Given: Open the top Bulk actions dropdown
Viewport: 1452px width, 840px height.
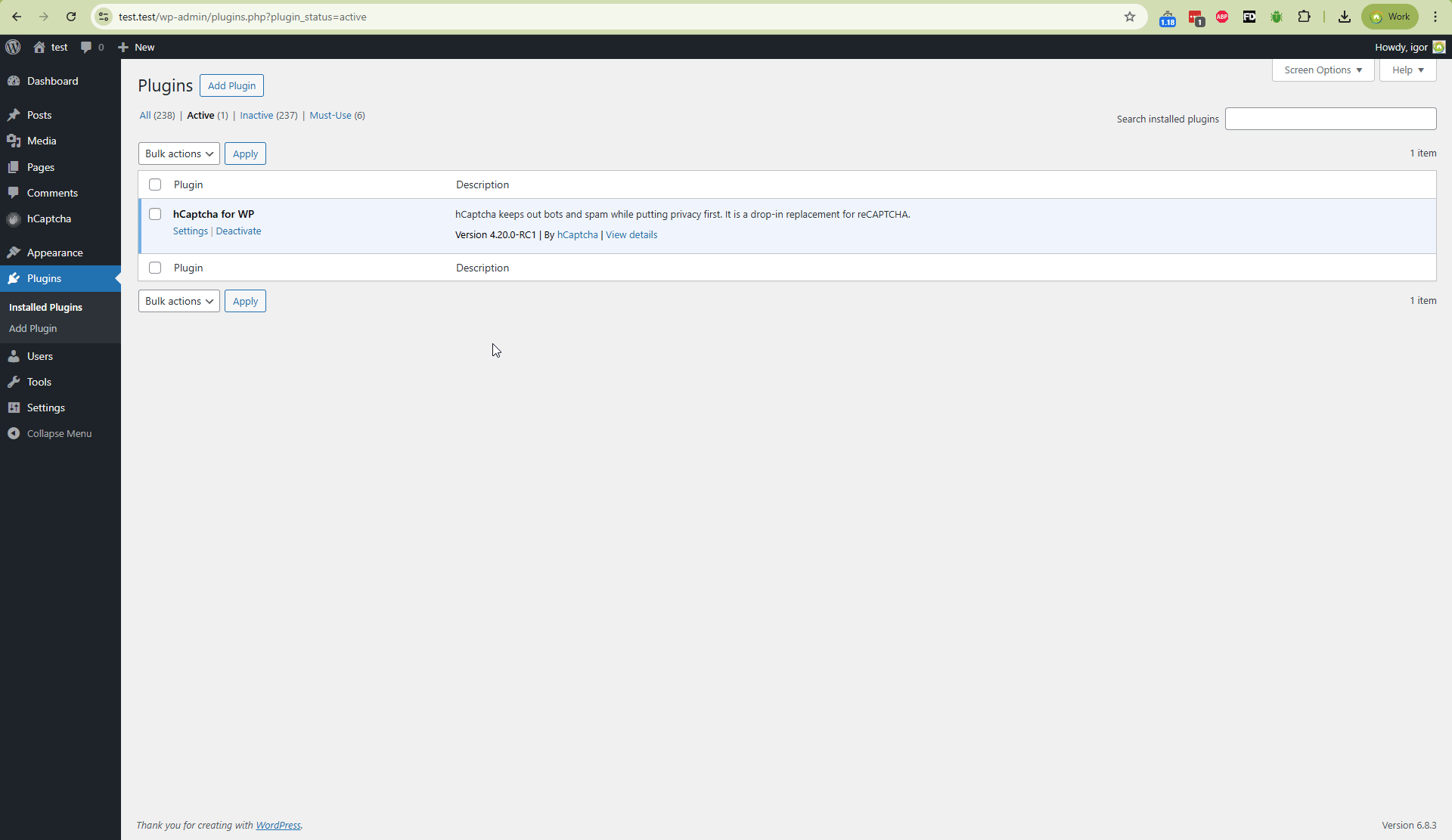Looking at the screenshot, I should point(178,153).
